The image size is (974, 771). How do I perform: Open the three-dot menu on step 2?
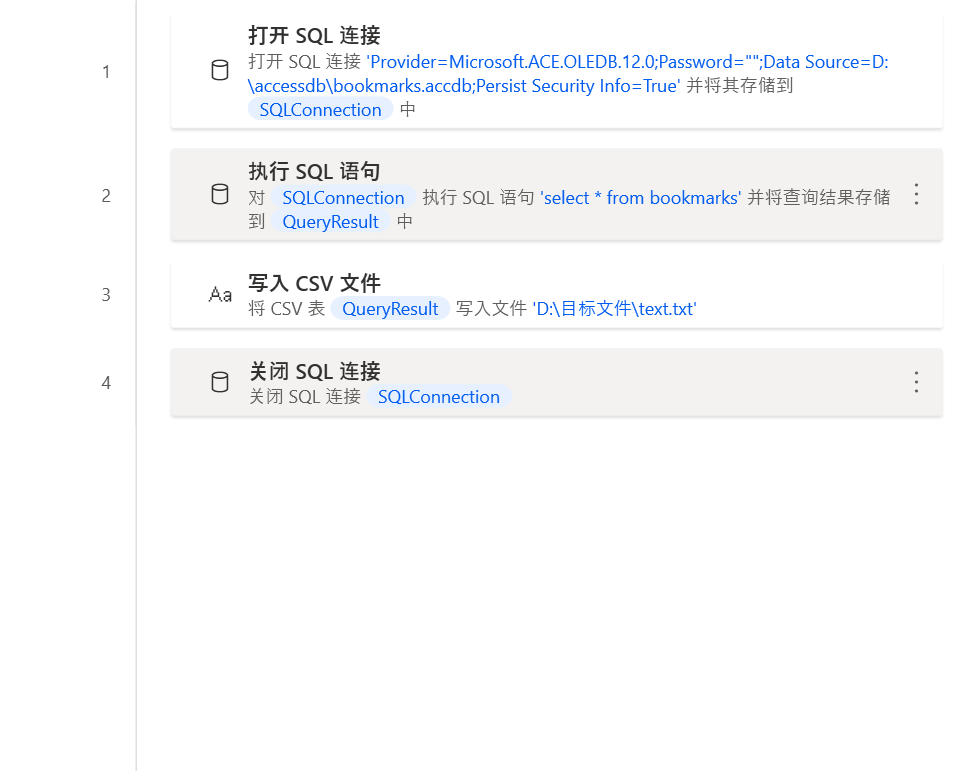pos(916,195)
